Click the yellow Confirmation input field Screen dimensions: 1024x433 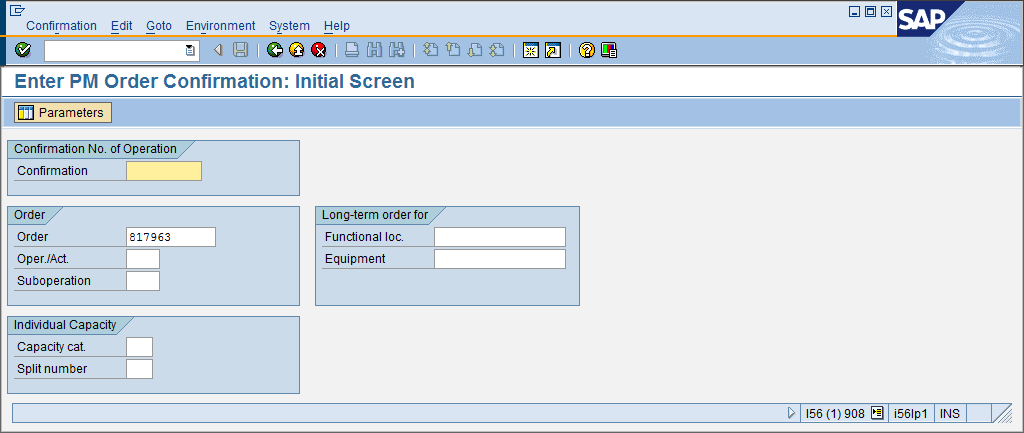[164, 170]
